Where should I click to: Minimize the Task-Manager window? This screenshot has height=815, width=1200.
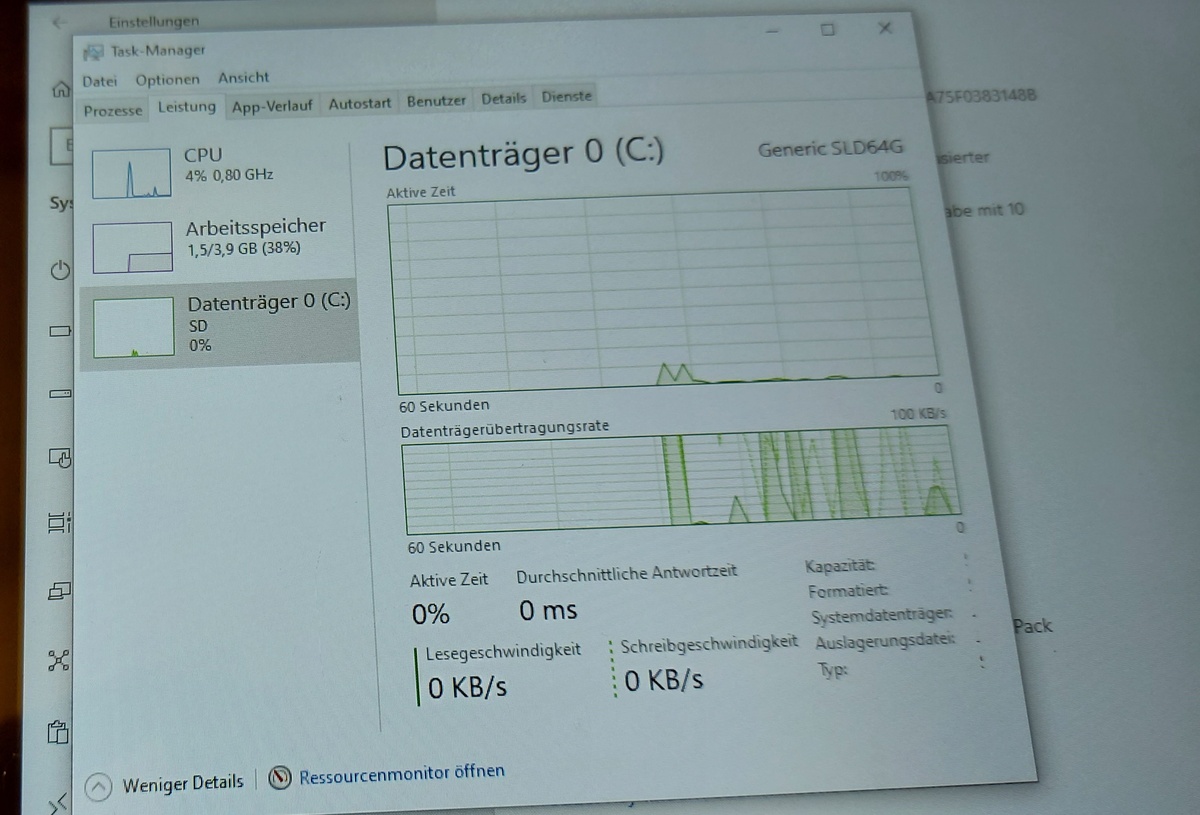pos(772,32)
